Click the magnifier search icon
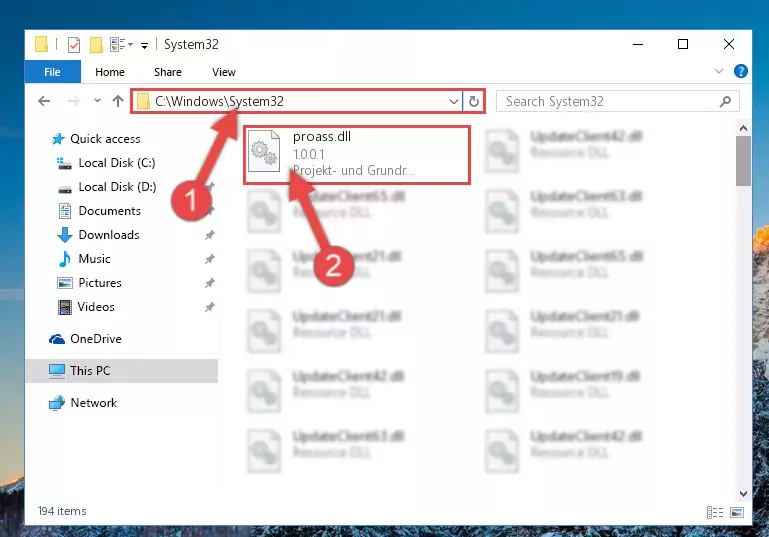The image size is (769, 537). click(725, 101)
